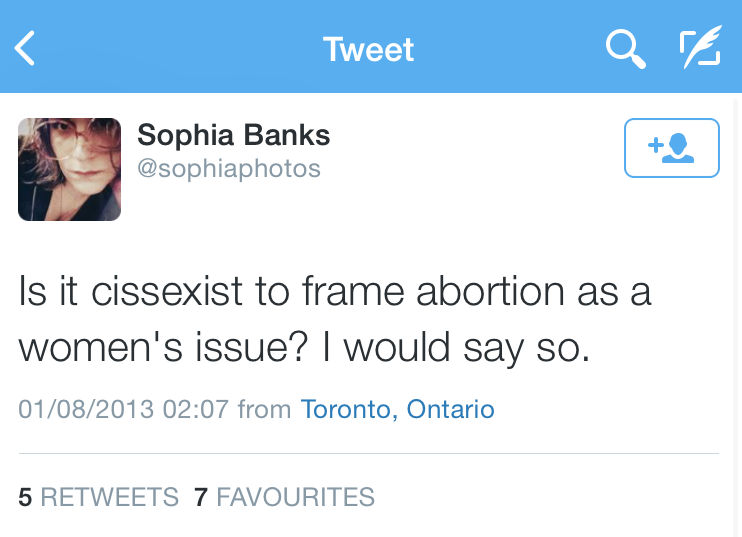Follow Sophia Banks with the add-user button
Screen dimensions: 742x537
[671, 148]
